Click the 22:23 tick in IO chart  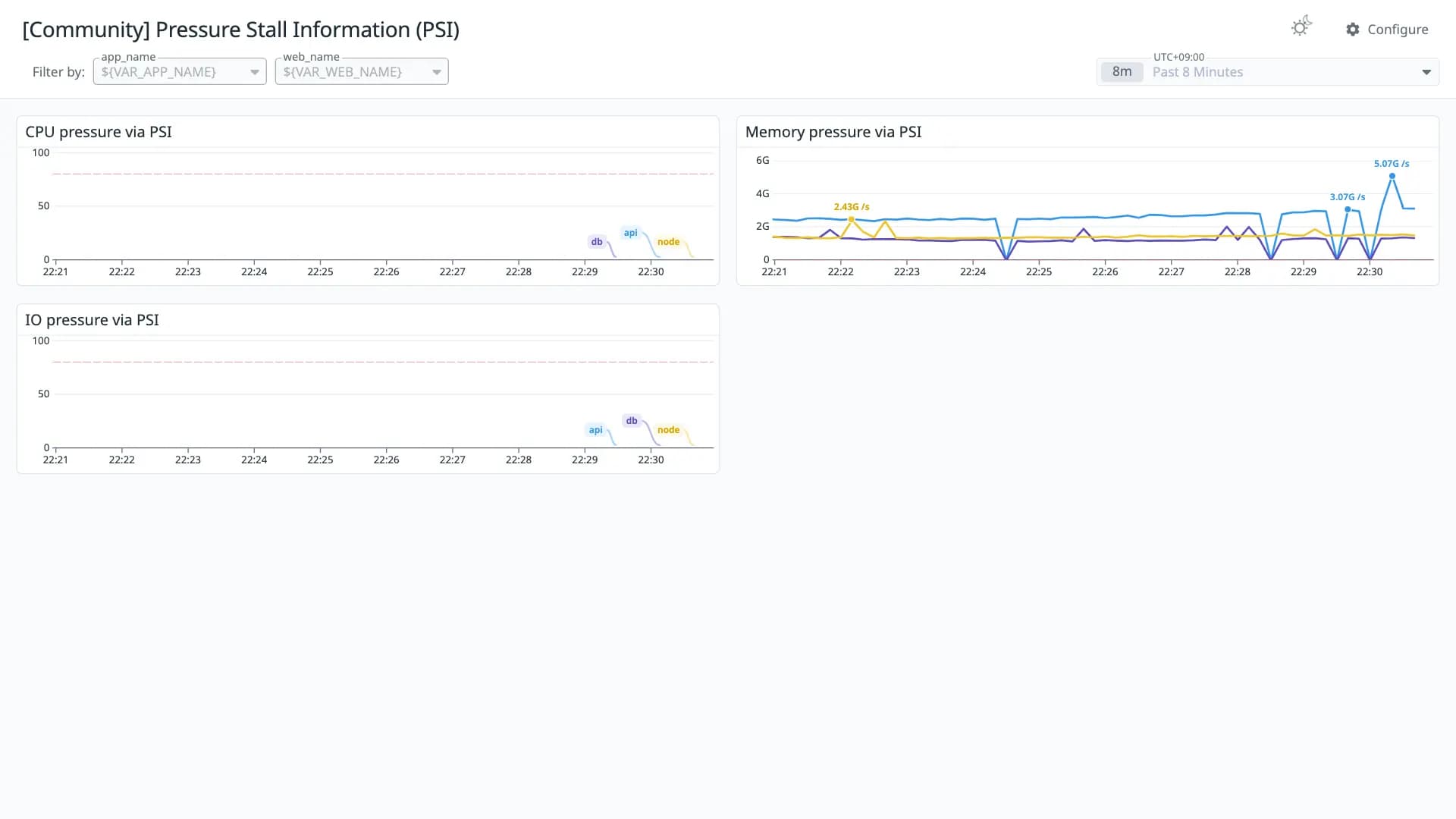[188, 460]
